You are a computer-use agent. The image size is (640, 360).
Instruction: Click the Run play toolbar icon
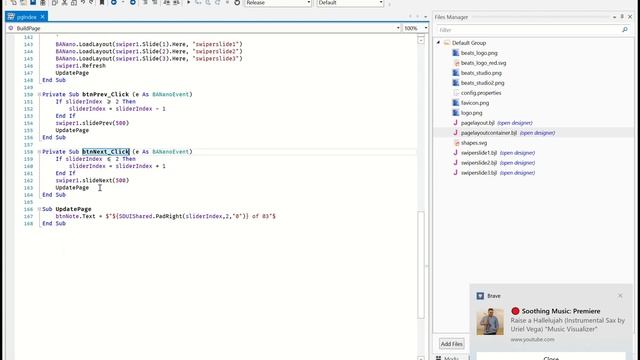pyautogui.click(x=188, y=2)
